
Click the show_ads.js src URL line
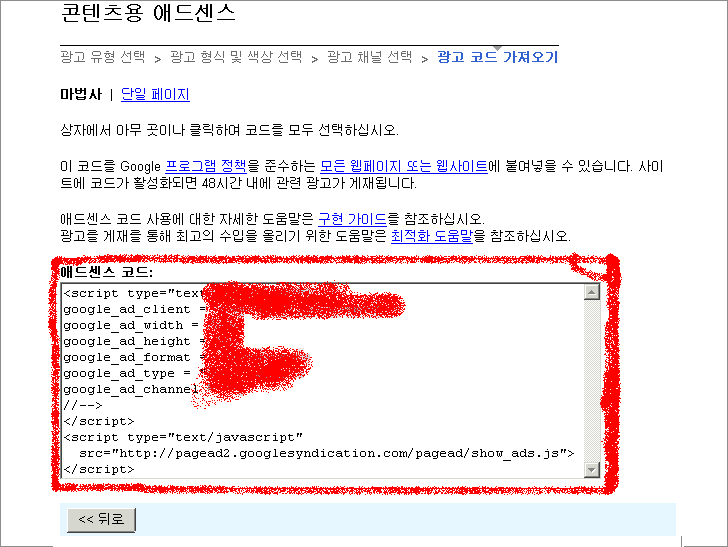tap(326, 453)
